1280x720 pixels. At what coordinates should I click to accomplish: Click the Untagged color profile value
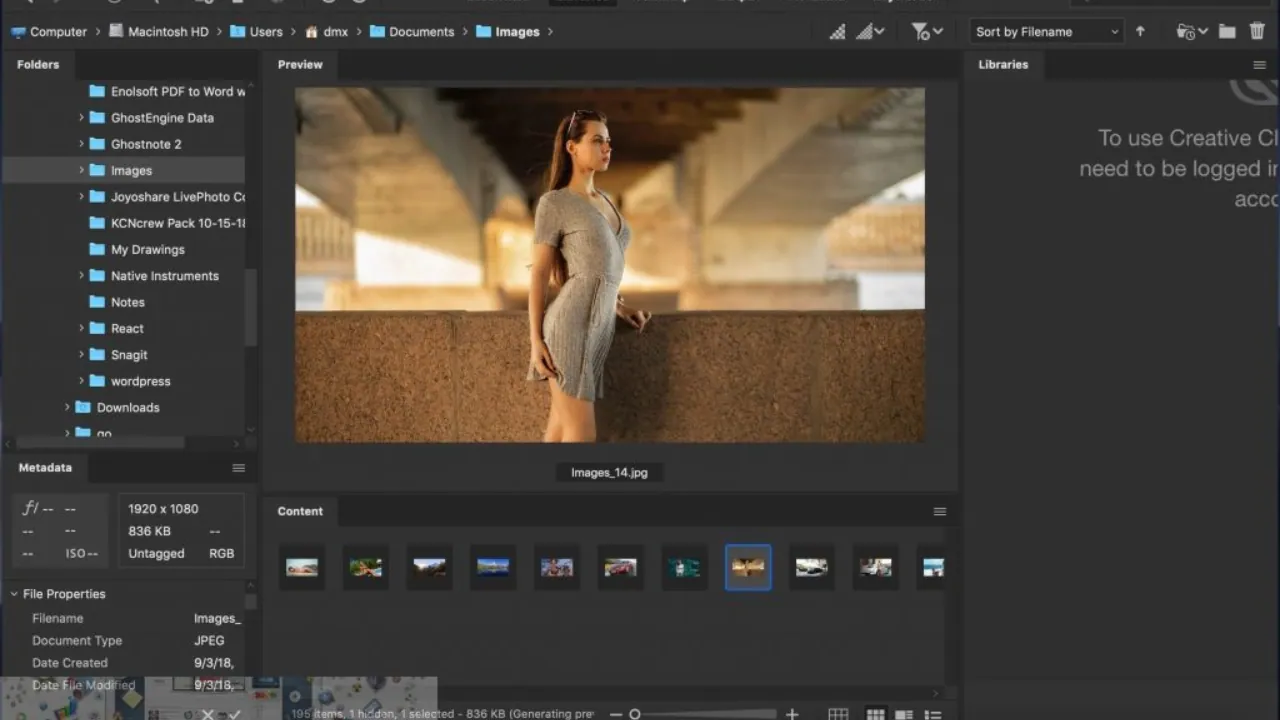156,553
